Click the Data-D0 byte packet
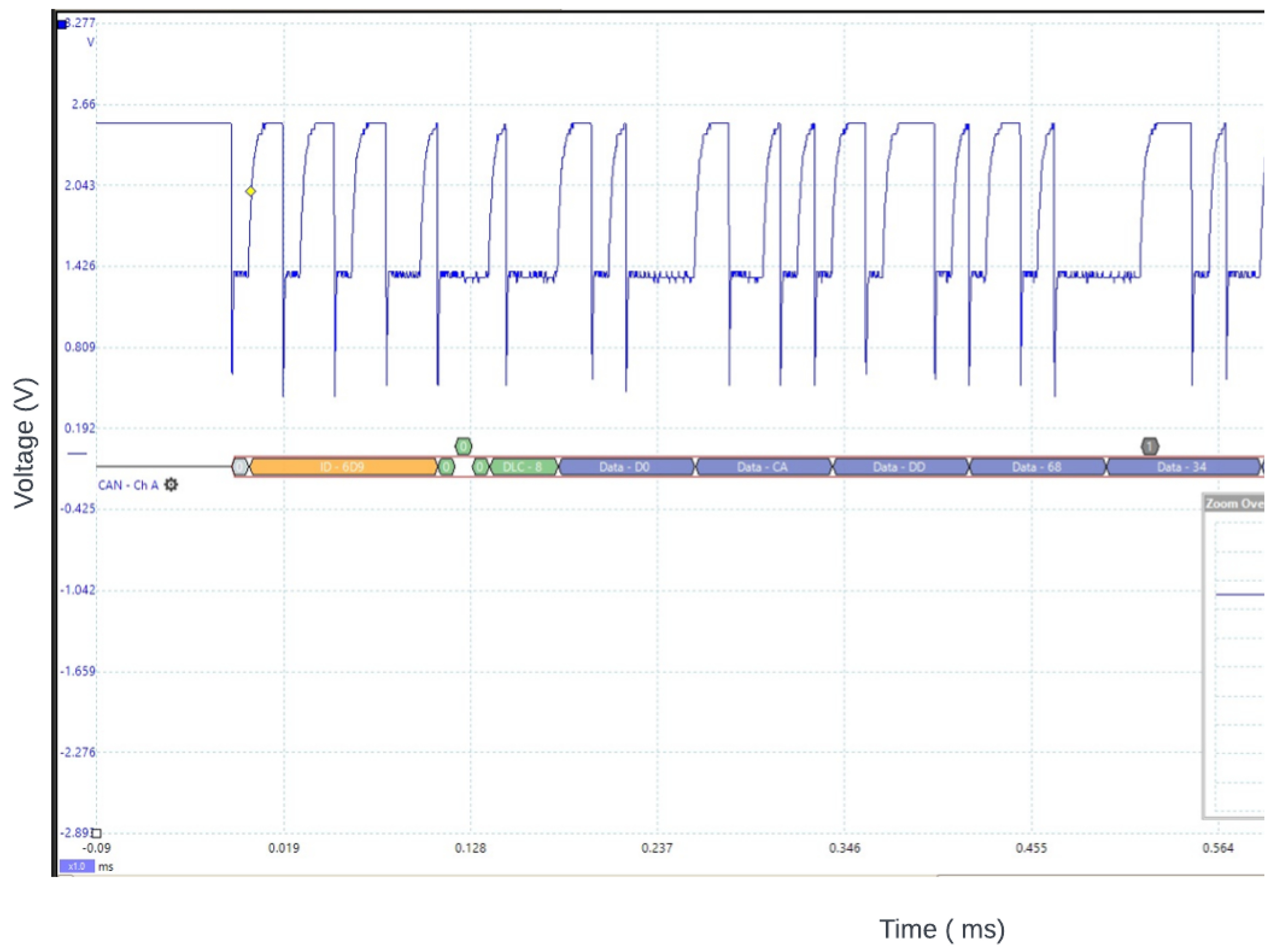Image resolution: width=1288 pixels, height=950 pixels. click(625, 467)
